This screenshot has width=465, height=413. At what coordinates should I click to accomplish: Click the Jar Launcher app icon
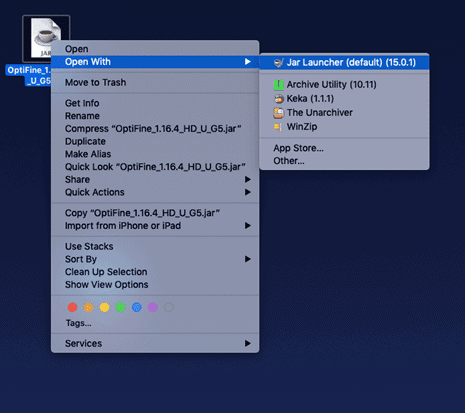click(x=278, y=63)
